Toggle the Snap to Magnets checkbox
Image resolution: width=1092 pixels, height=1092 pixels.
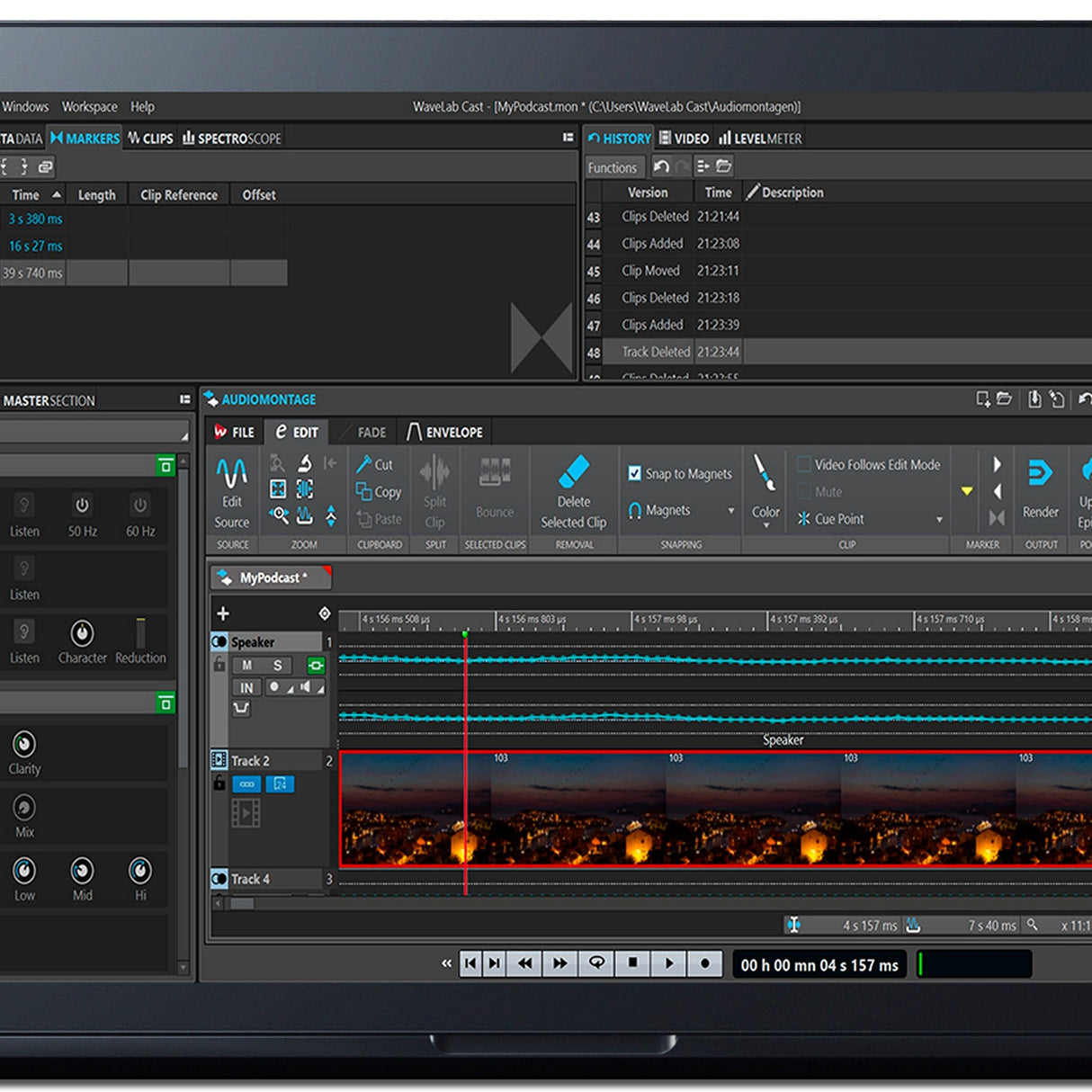(x=634, y=473)
